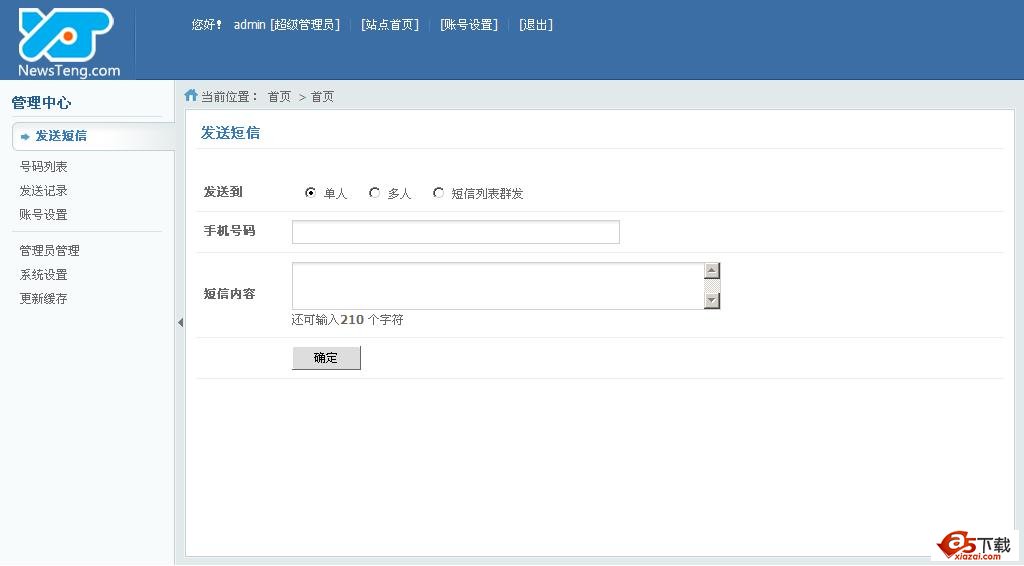Click the first 首页 breadcrumb link

(x=280, y=97)
